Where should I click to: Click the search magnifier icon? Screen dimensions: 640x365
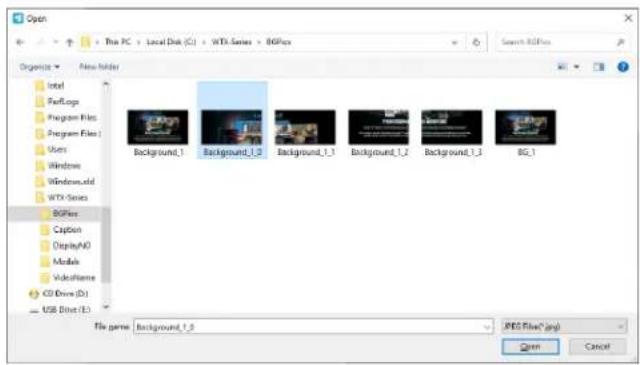pyautogui.click(x=621, y=42)
